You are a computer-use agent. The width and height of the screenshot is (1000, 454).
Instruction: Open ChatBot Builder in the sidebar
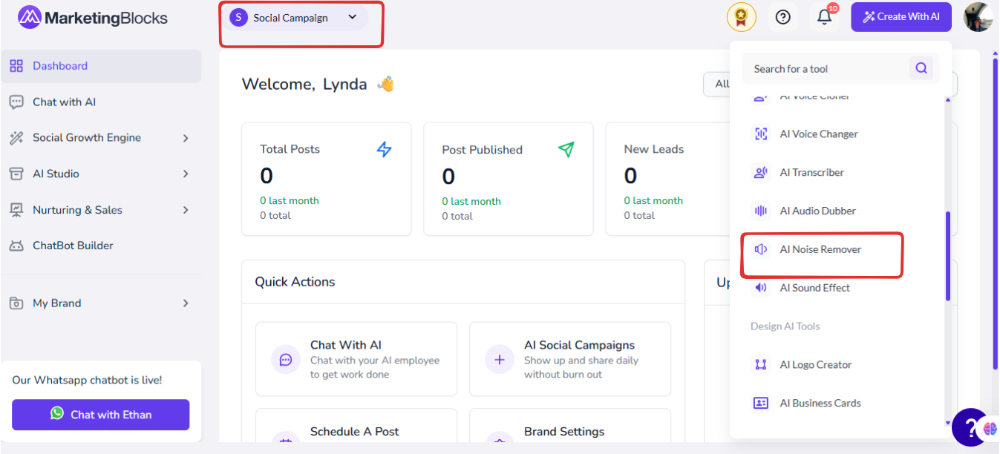coord(101,245)
